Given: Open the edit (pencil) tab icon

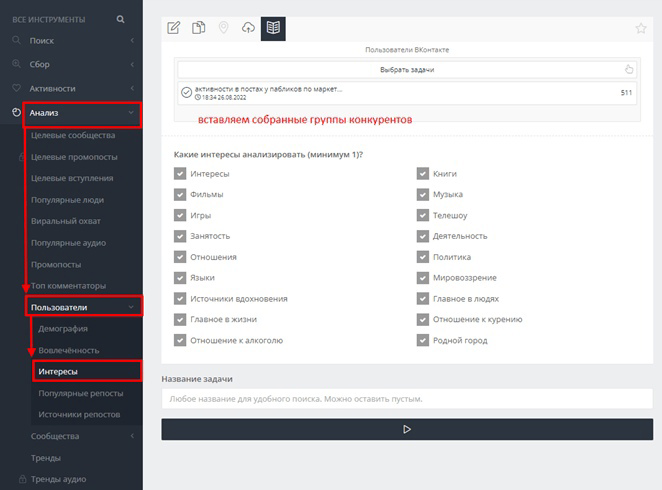Looking at the screenshot, I should coord(174,28).
